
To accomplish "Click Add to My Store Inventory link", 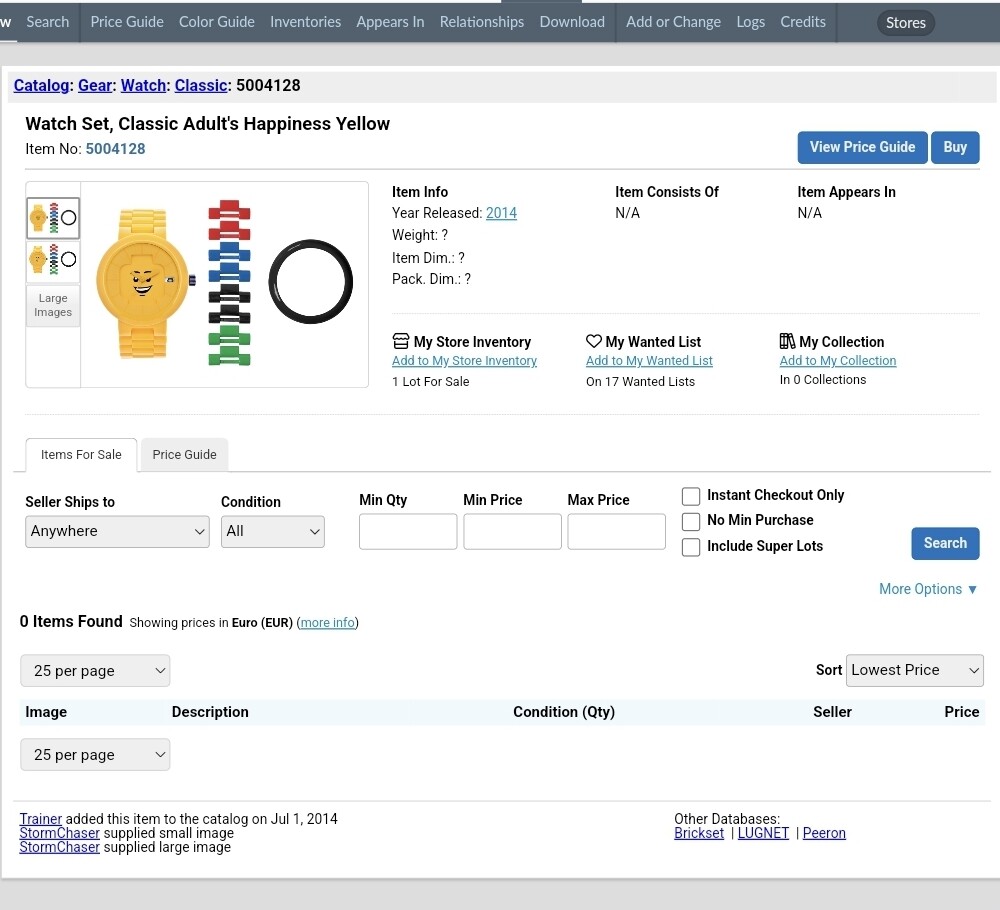I will point(464,360).
